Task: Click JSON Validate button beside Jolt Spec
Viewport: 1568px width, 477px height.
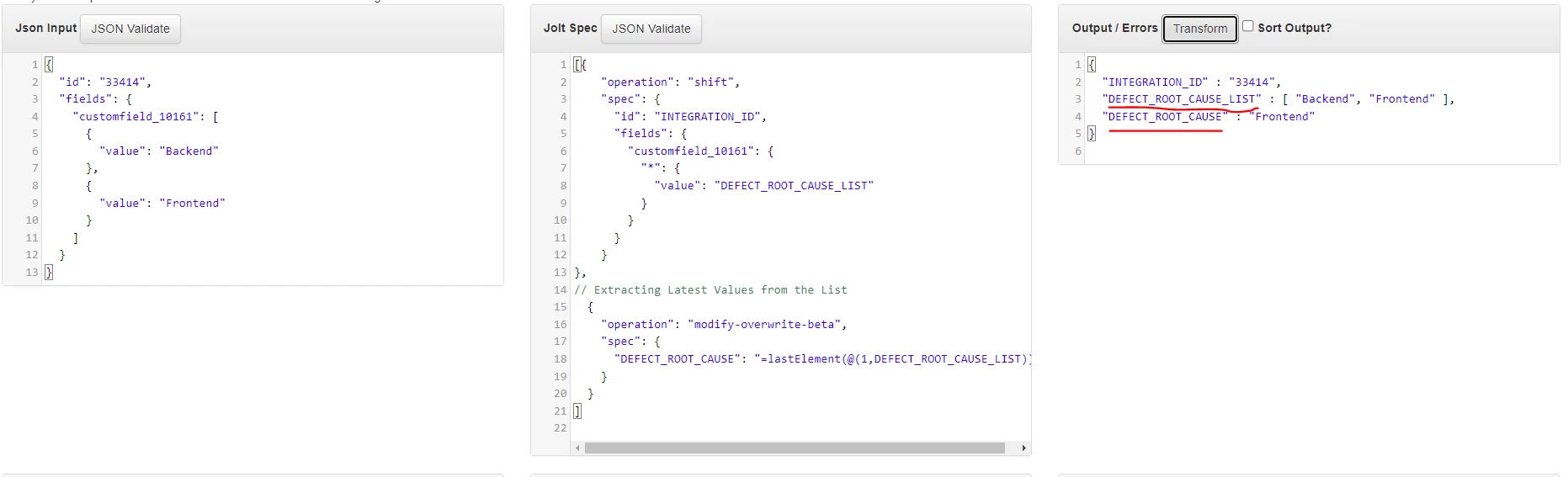Action: pos(651,29)
